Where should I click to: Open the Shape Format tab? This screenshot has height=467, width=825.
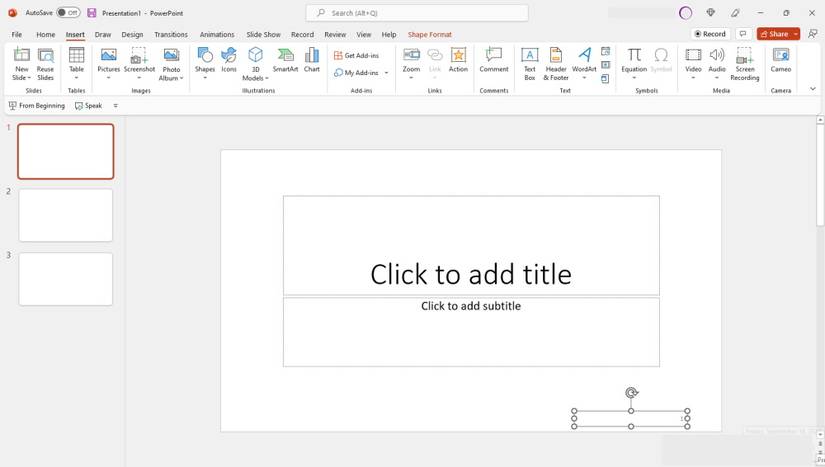click(x=429, y=34)
